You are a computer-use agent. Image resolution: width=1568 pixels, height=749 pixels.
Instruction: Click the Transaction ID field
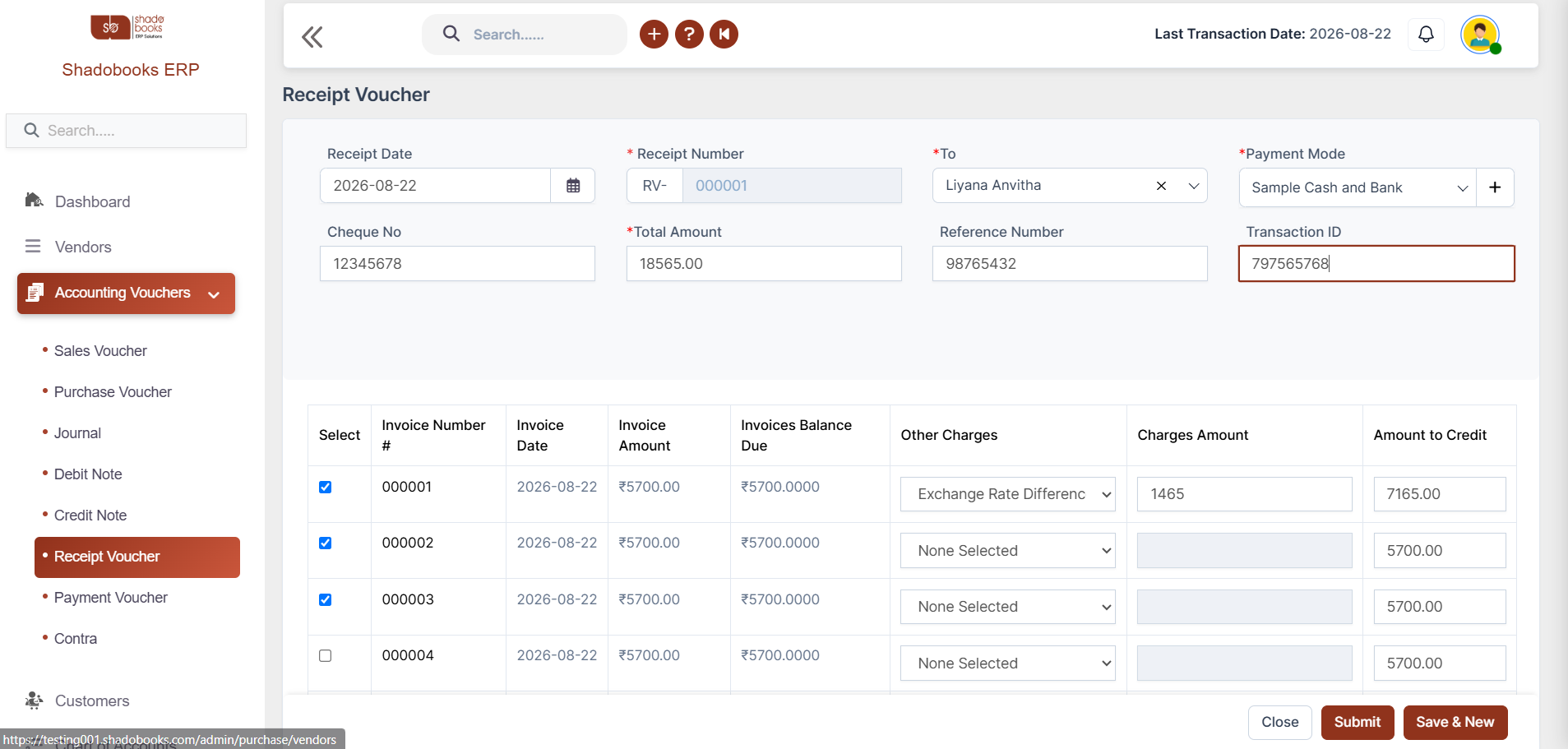tap(1376, 264)
